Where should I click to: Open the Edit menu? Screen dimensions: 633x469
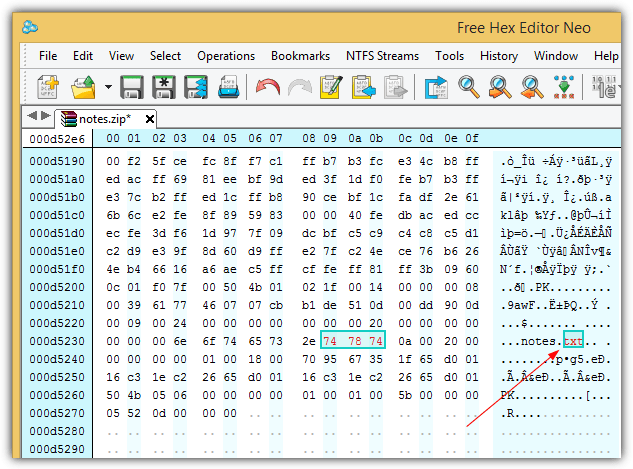coord(83,56)
